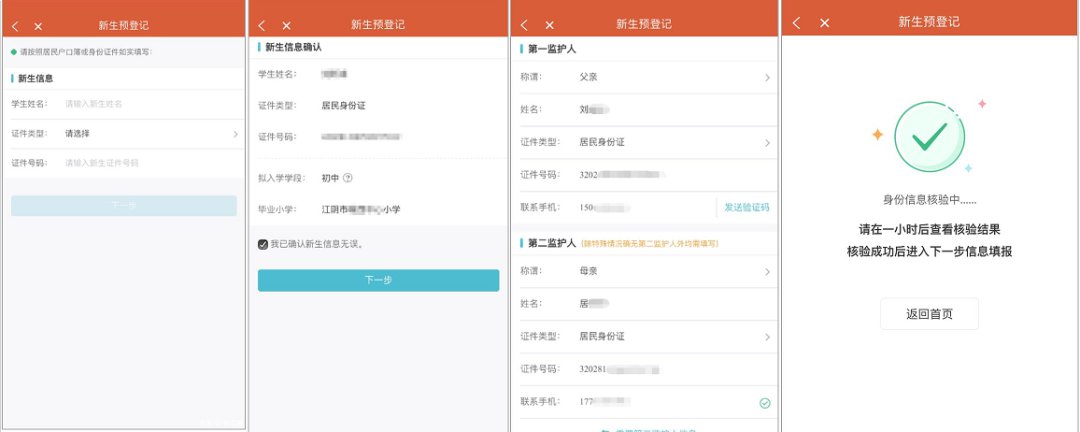Image resolution: width=1080 pixels, height=432 pixels.
Task: Click back arrow on the leftmost 新生信息 screen
Action: click(x=15, y=25)
